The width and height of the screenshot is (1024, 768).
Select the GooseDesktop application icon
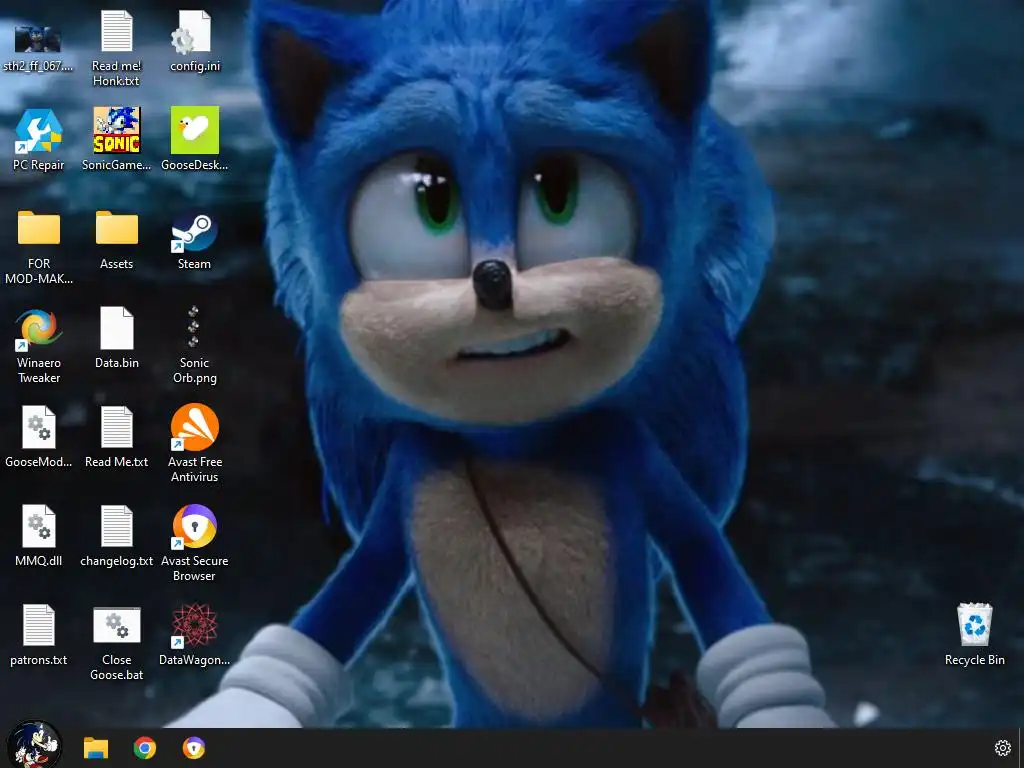195,130
